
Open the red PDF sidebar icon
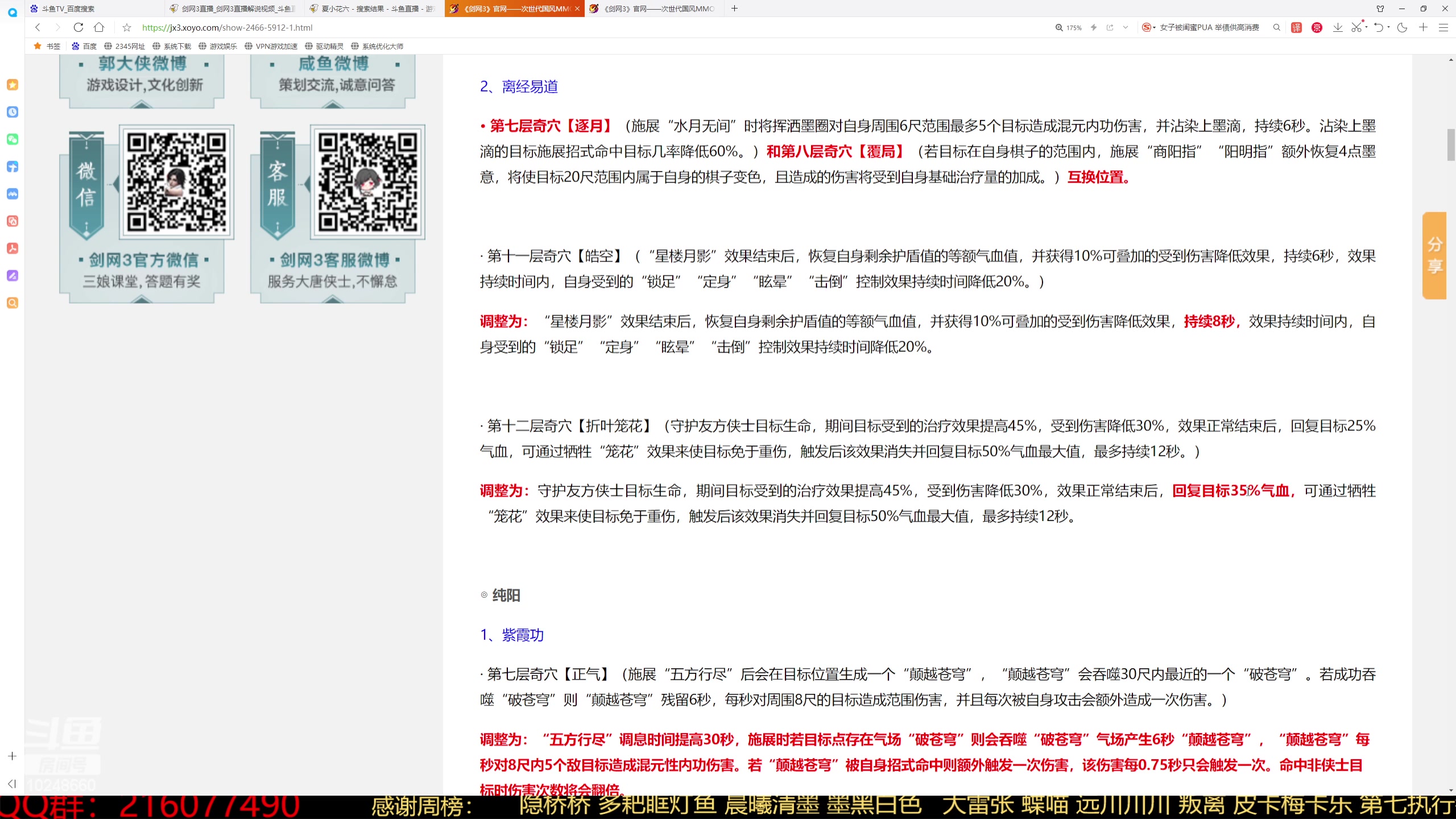[13, 249]
